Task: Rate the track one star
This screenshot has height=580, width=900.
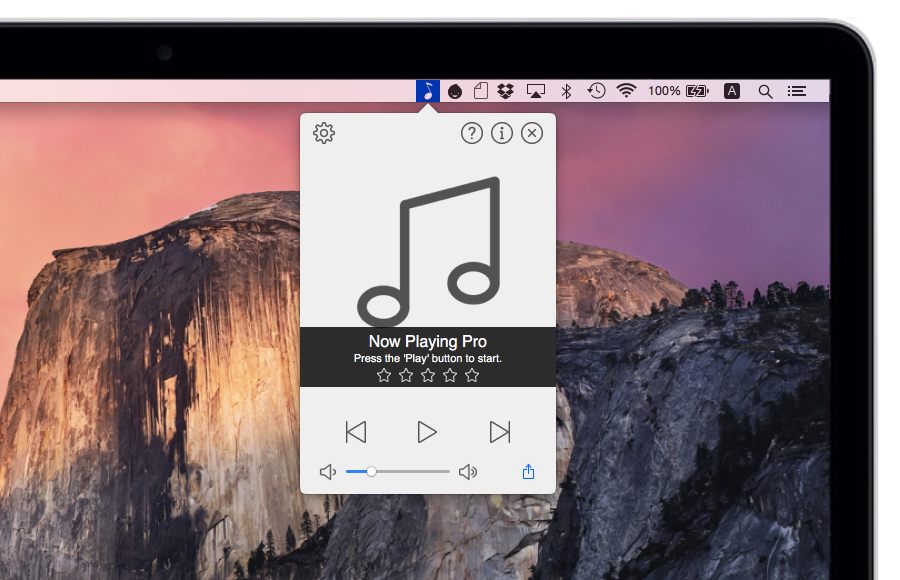Action: click(384, 376)
